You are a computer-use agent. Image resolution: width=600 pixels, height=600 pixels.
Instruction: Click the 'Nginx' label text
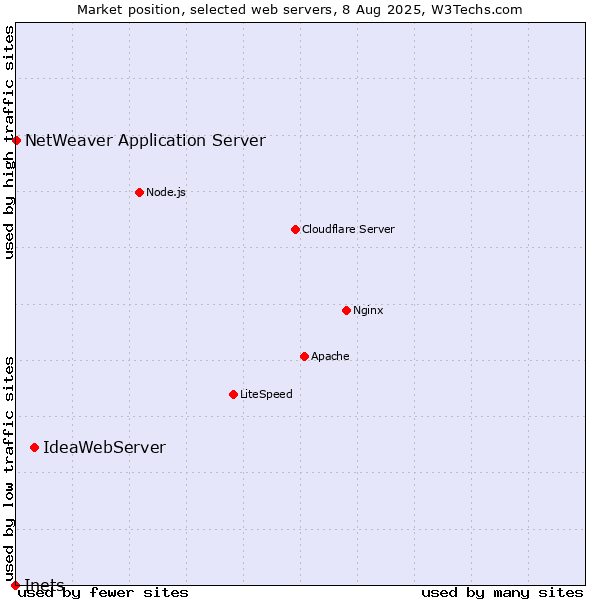[x=368, y=310]
